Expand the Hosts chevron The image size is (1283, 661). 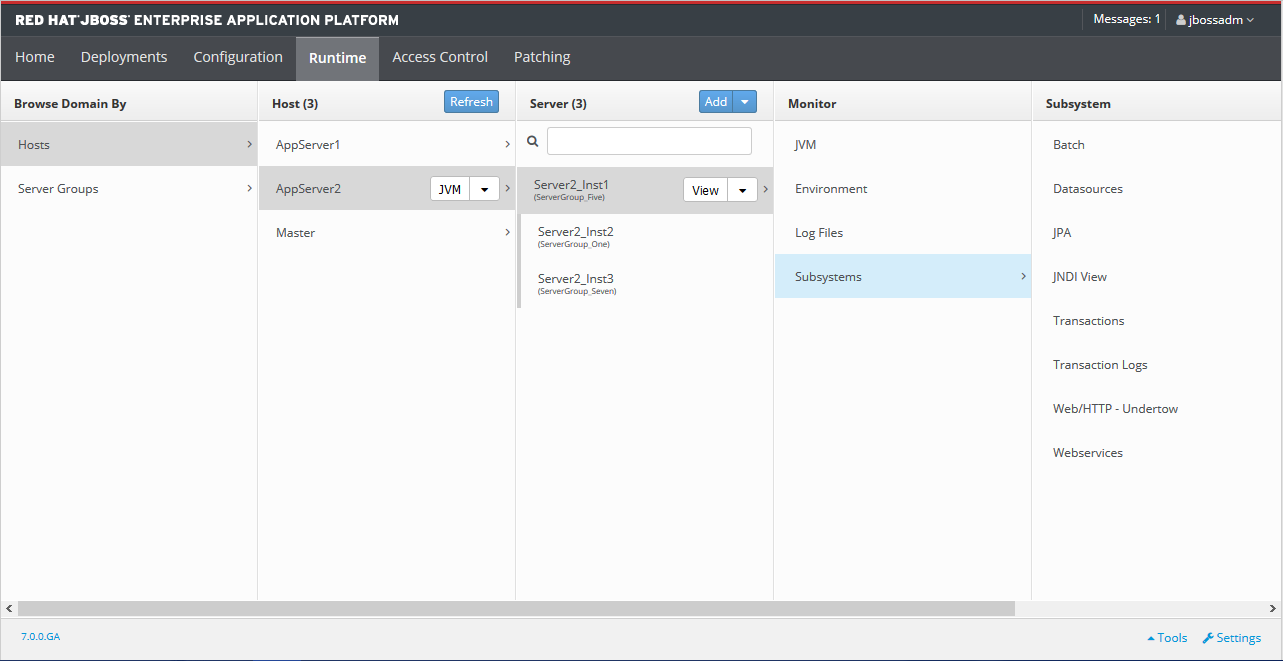click(249, 144)
